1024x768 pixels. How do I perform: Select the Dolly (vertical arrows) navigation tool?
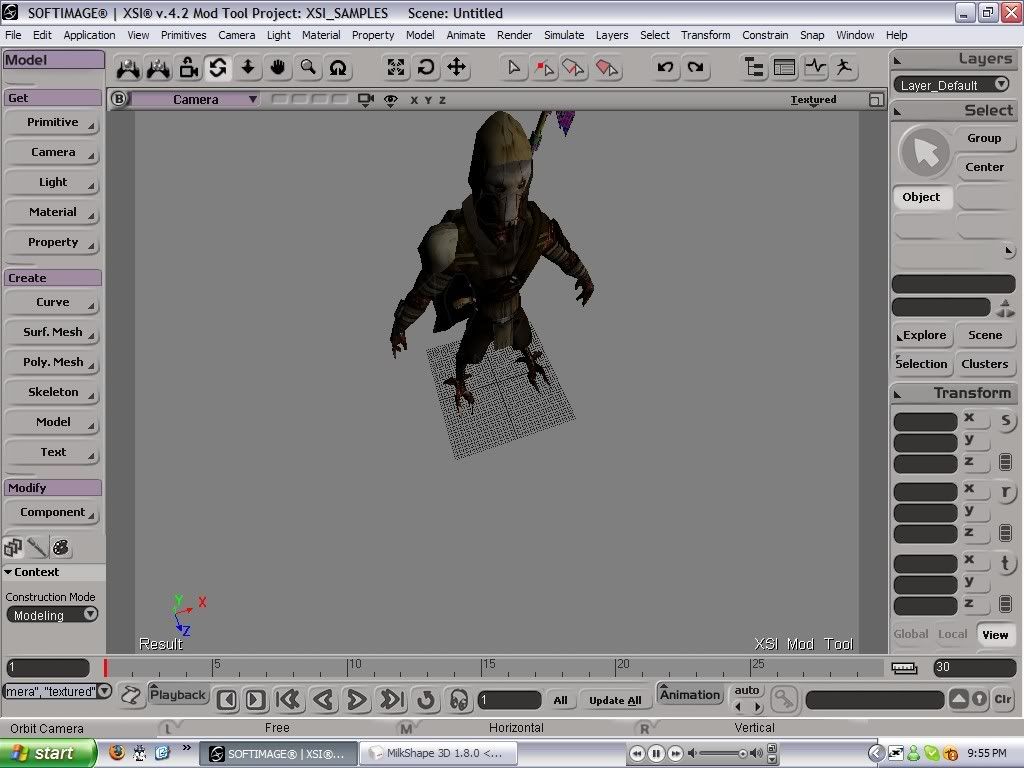coord(248,67)
